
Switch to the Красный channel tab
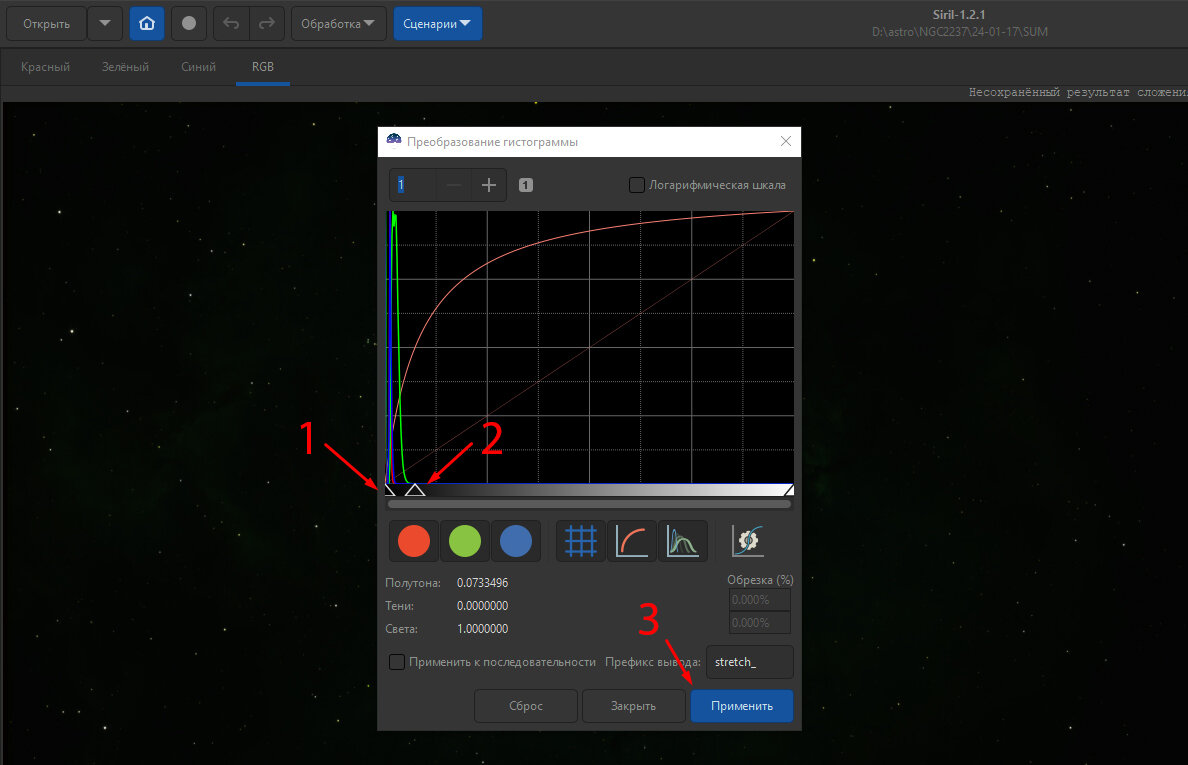[x=45, y=67]
